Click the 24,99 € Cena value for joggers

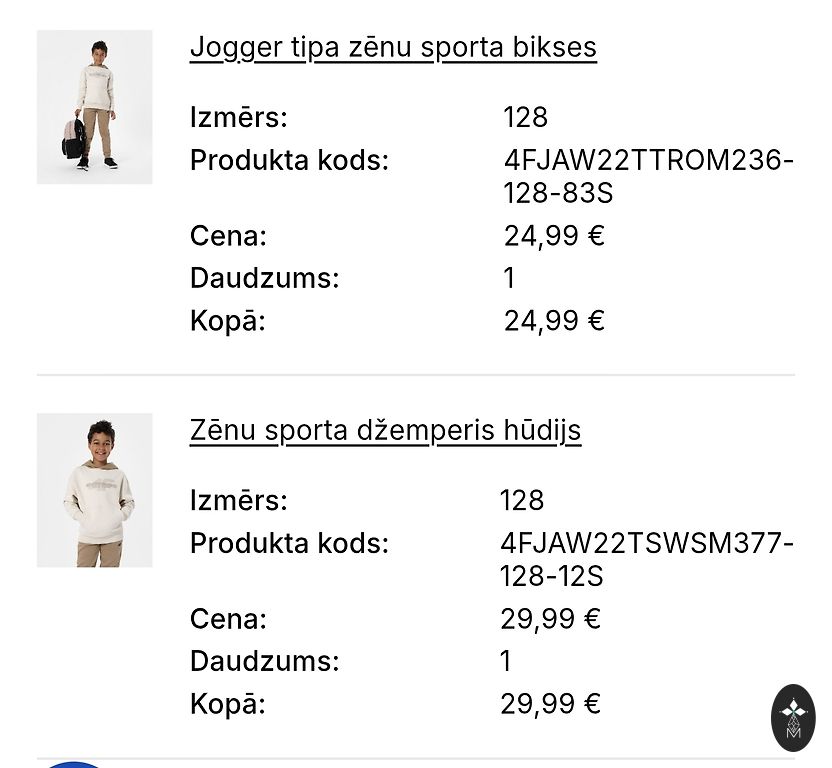pyautogui.click(x=554, y=236)
